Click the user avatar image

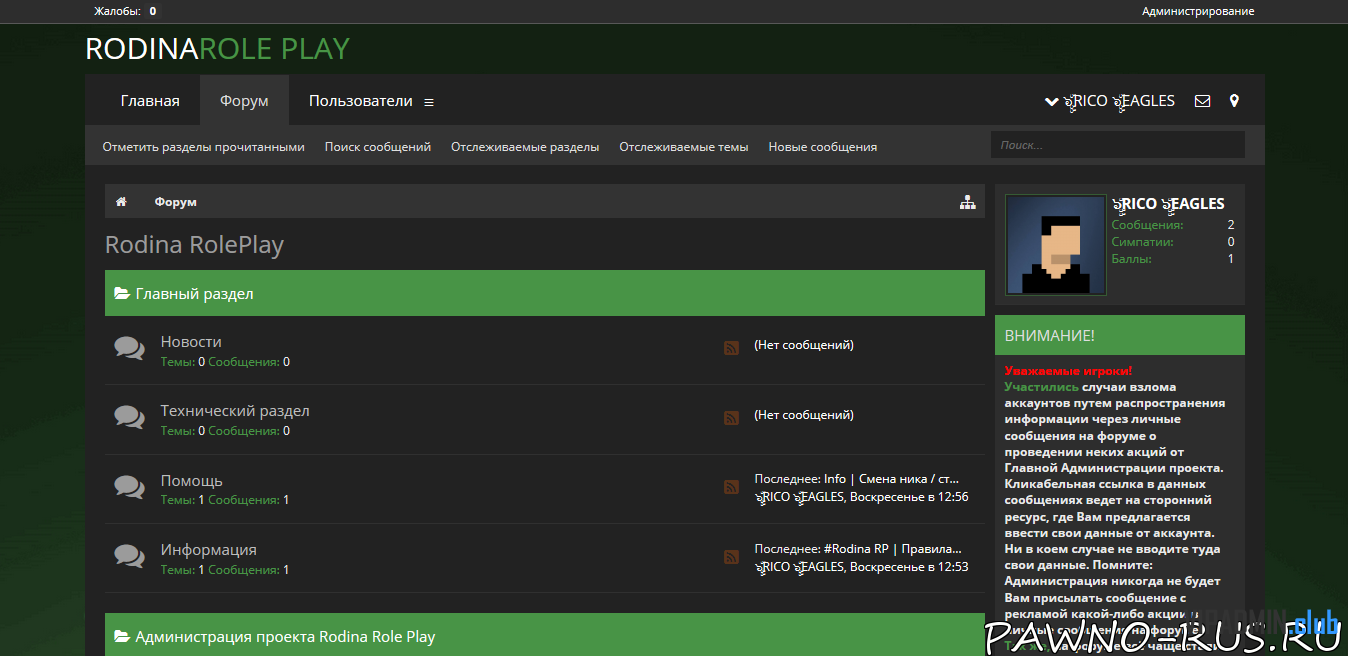coord(1055,245)
